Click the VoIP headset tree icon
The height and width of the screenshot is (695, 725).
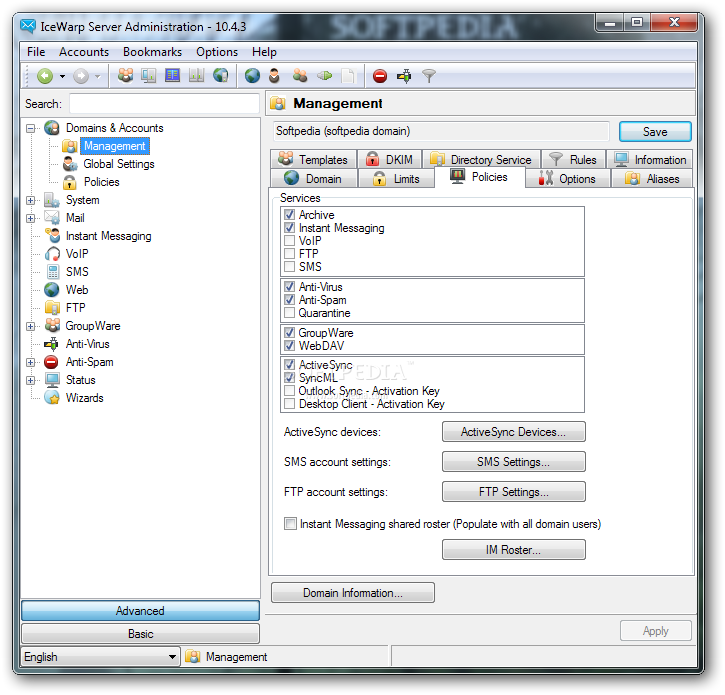coord(53,254)
